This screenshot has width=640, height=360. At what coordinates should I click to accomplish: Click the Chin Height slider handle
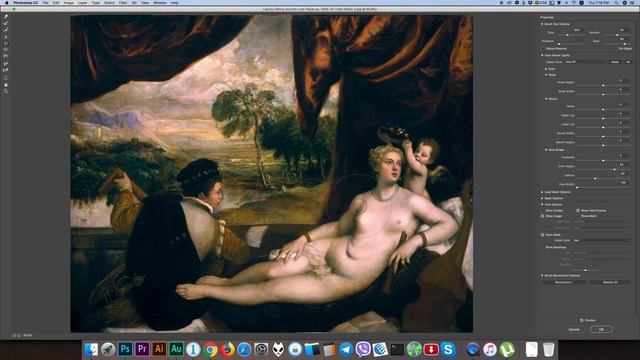click(614, 169)
